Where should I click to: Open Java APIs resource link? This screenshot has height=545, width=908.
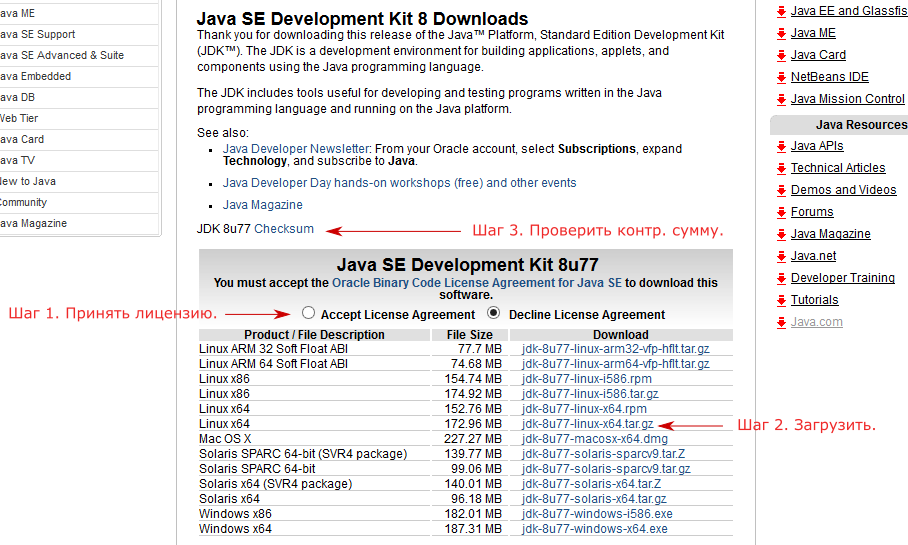[x=817, y=146]
